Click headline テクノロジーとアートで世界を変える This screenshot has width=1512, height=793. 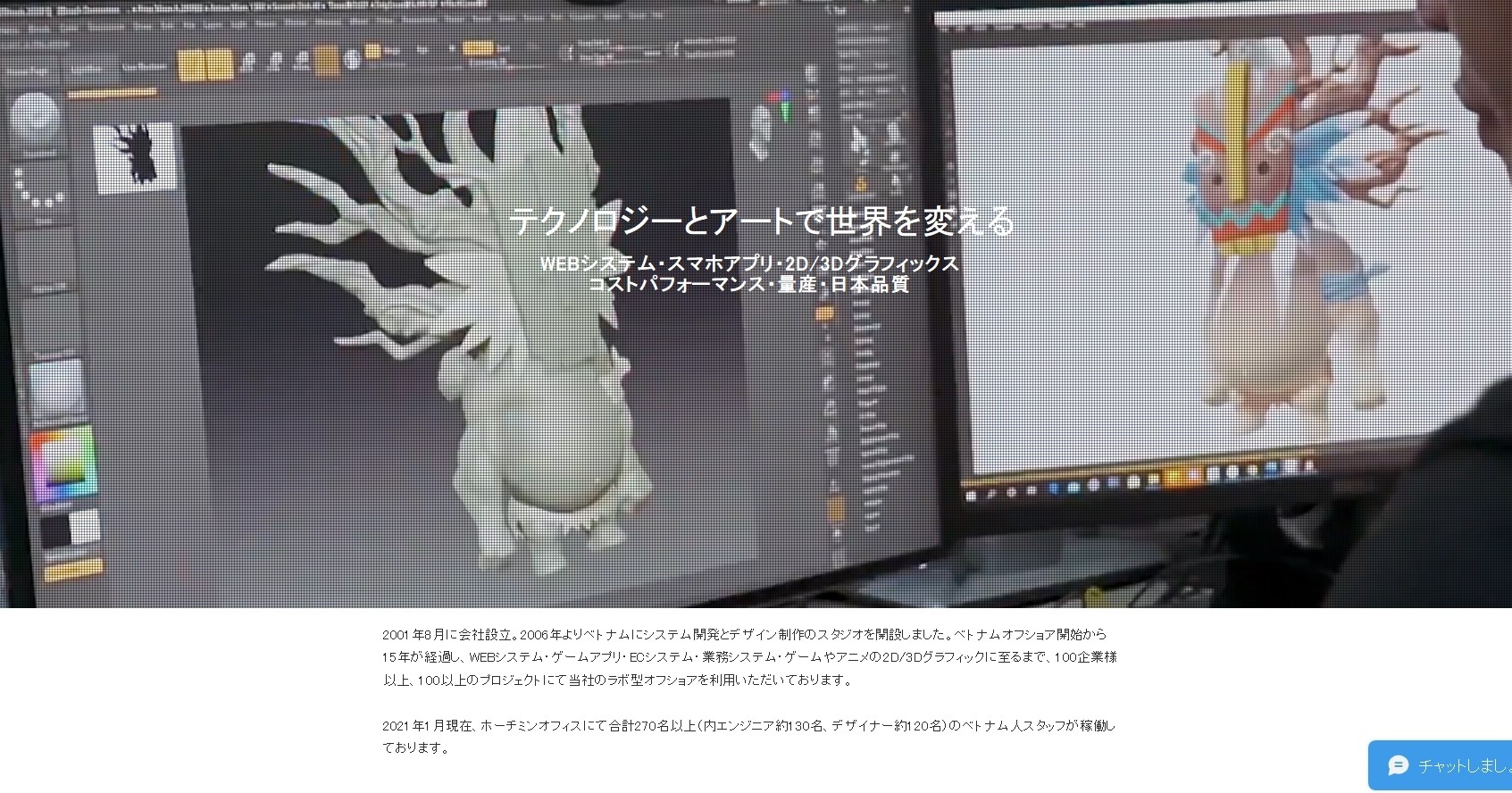(x=761, y=221)
